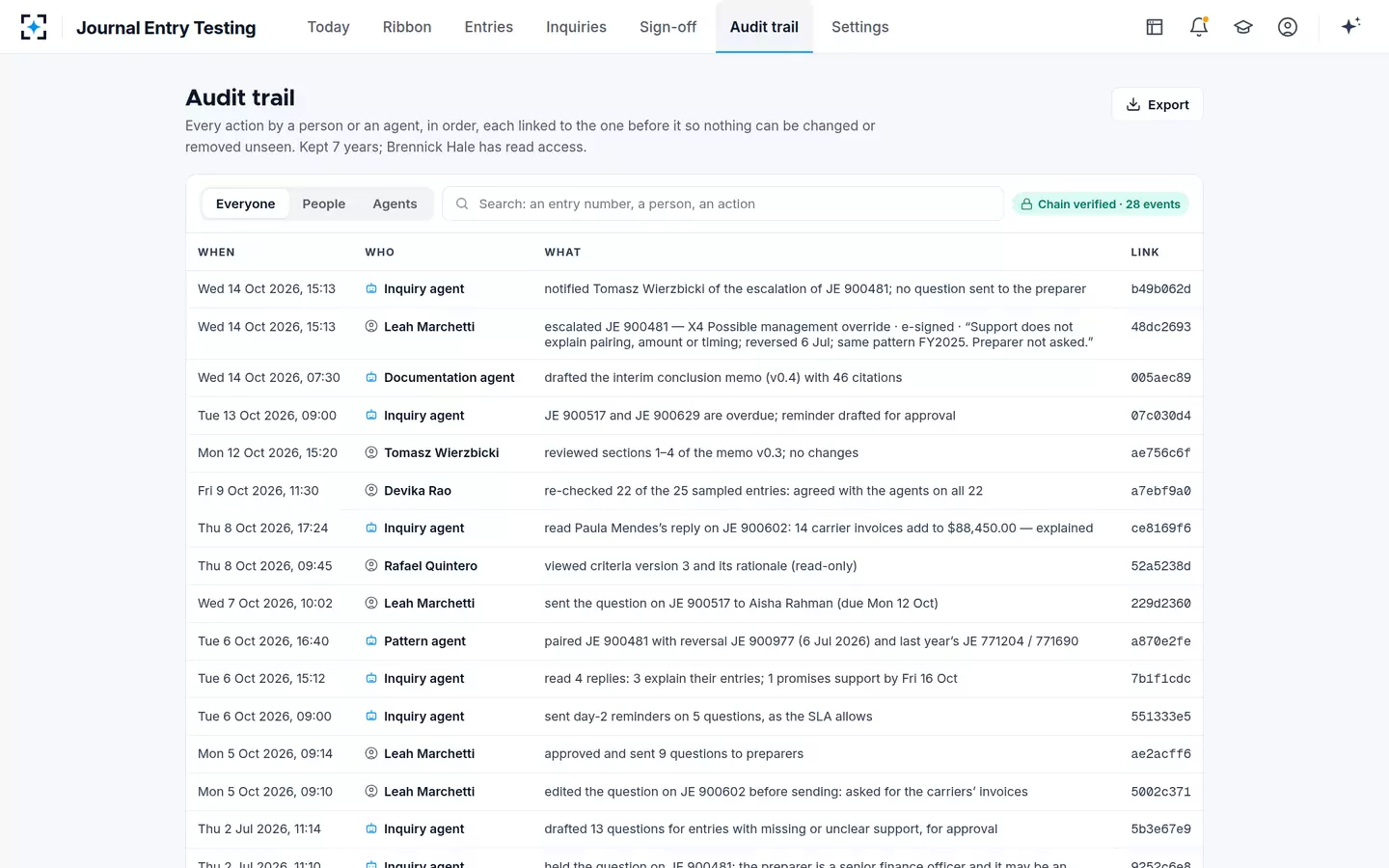Click the LINK column header
Image resolution: width=1389 pixels, height=868 pixels.
[x=1145, y=253]
